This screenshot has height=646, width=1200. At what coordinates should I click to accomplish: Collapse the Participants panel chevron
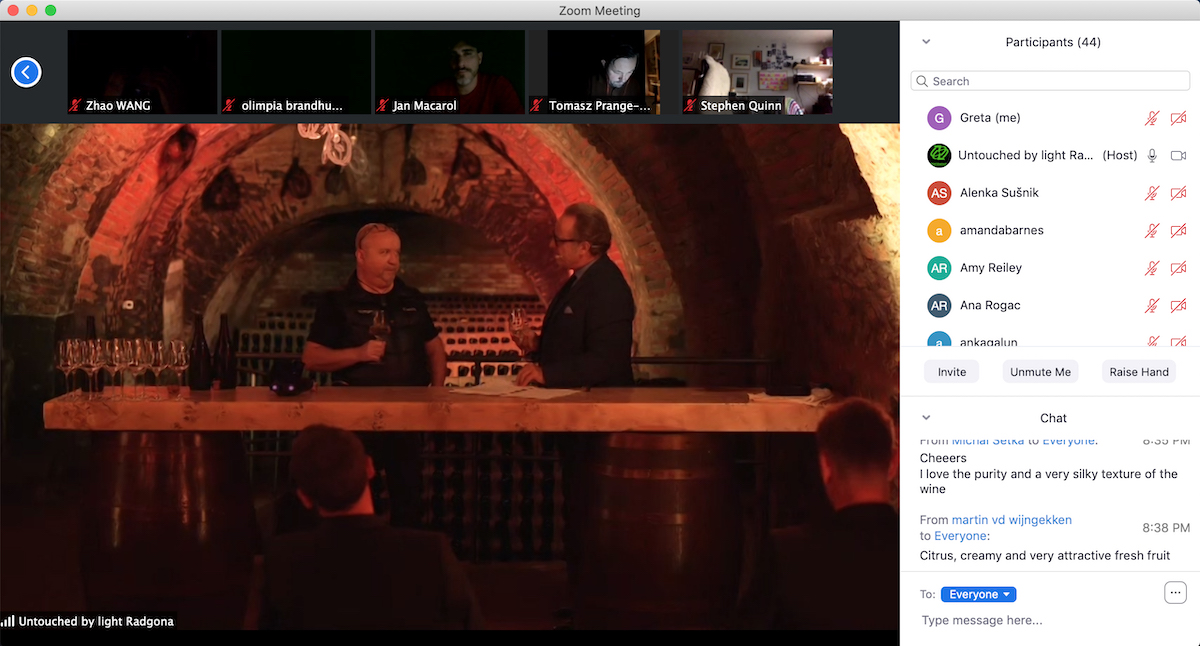tap(926, 42)
